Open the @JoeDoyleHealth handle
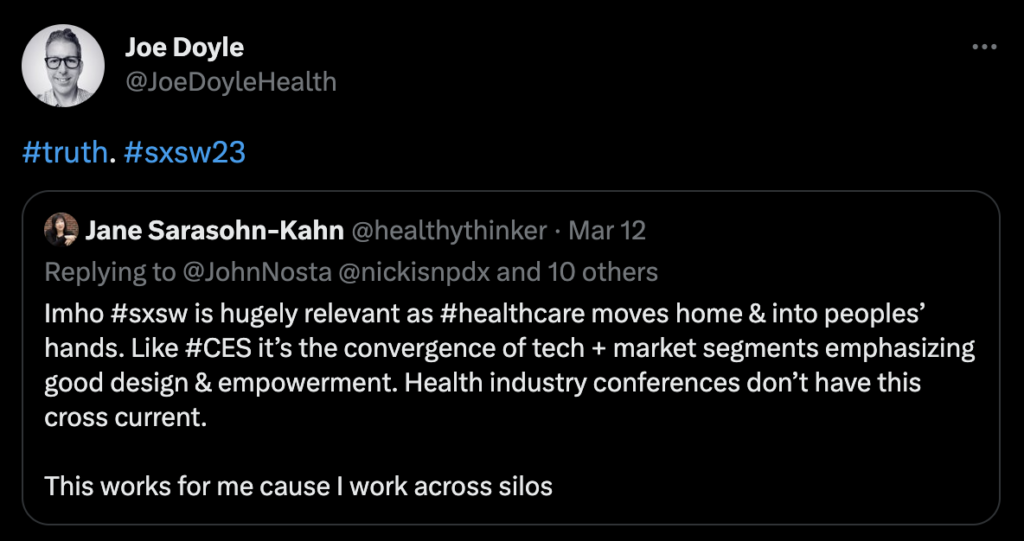Viewport: 1024px width, 541px height. point(231,82)
